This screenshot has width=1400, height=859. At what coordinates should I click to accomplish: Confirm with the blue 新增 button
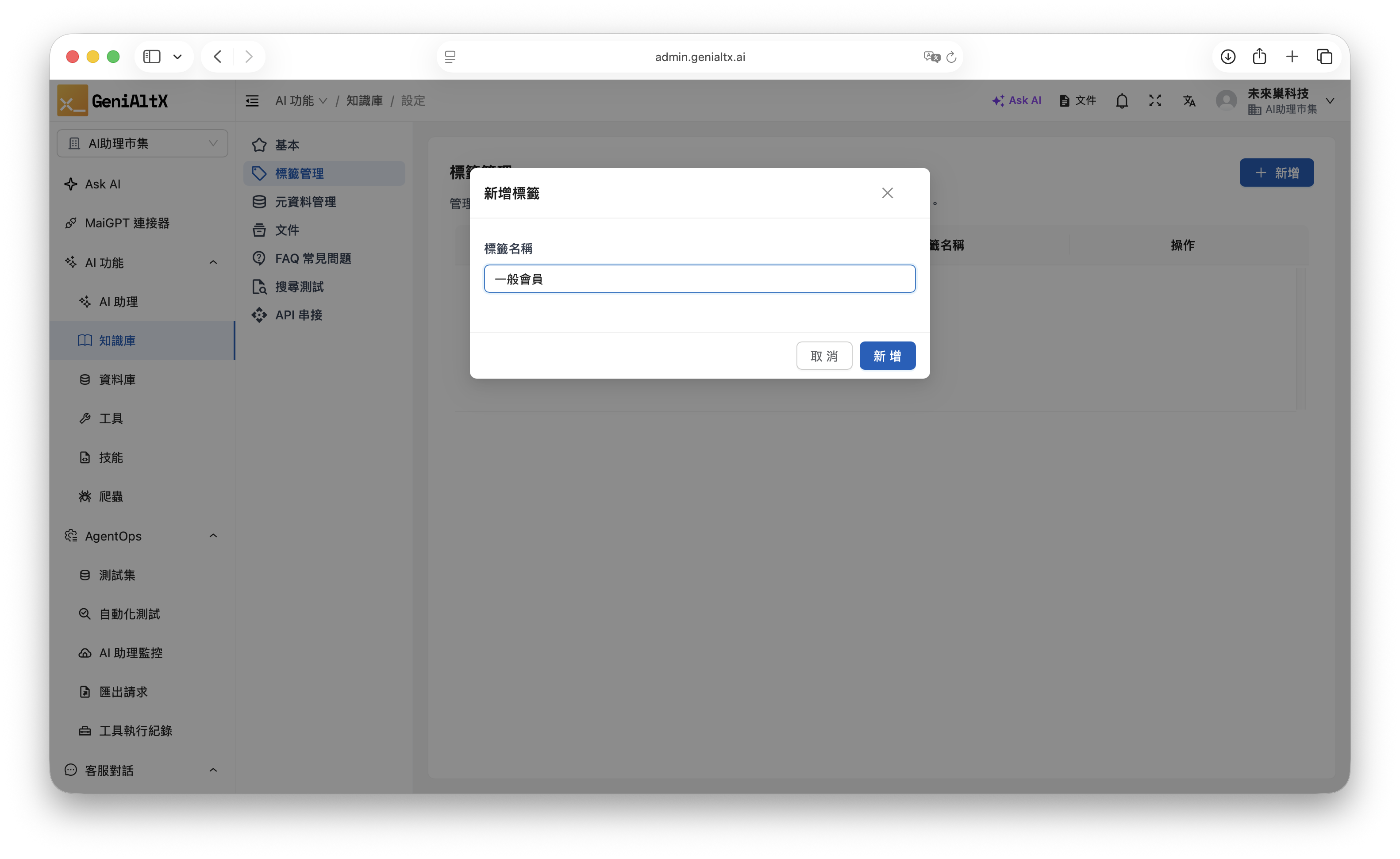point(887,356)
